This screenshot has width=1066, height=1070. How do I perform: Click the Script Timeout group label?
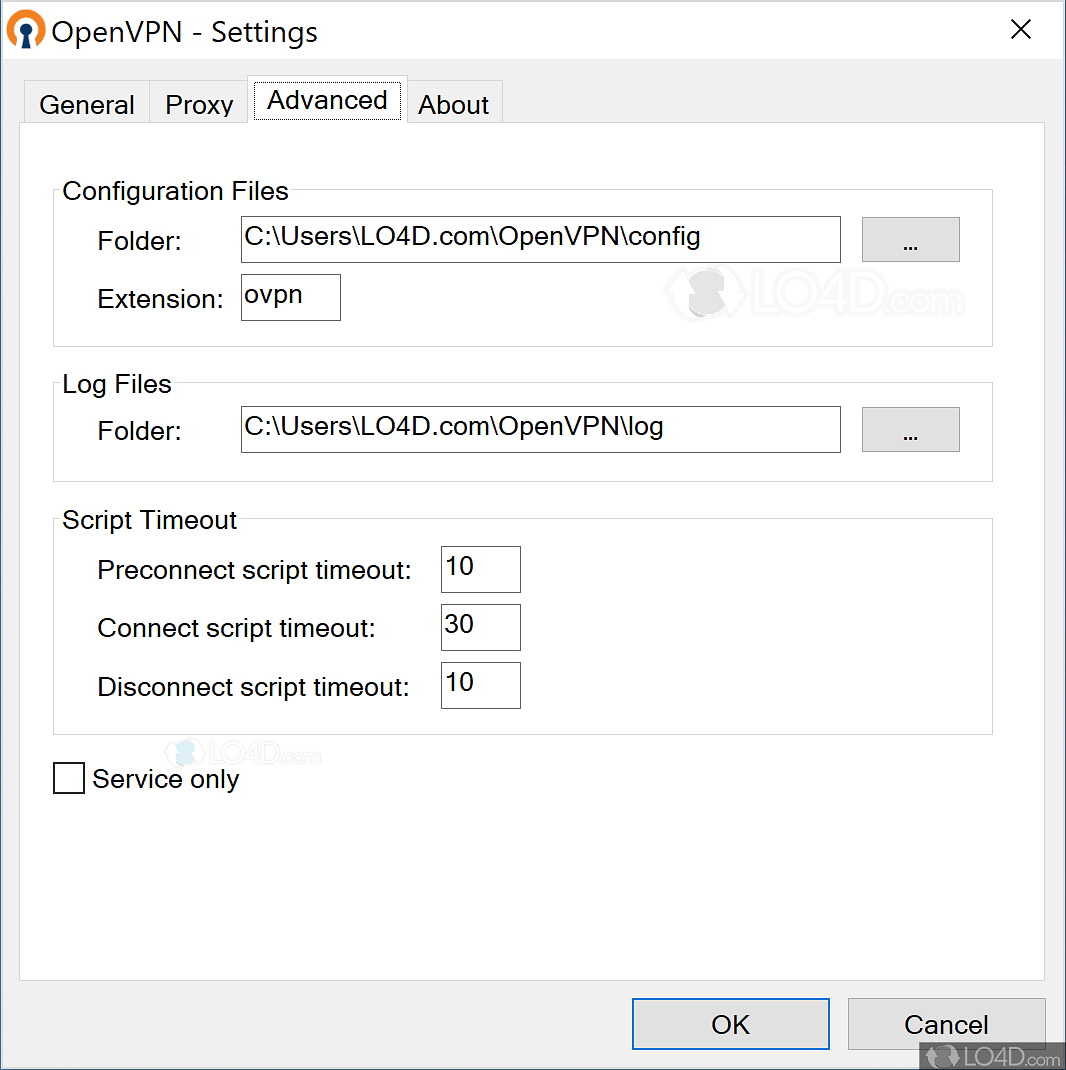[x=149, y=520]
